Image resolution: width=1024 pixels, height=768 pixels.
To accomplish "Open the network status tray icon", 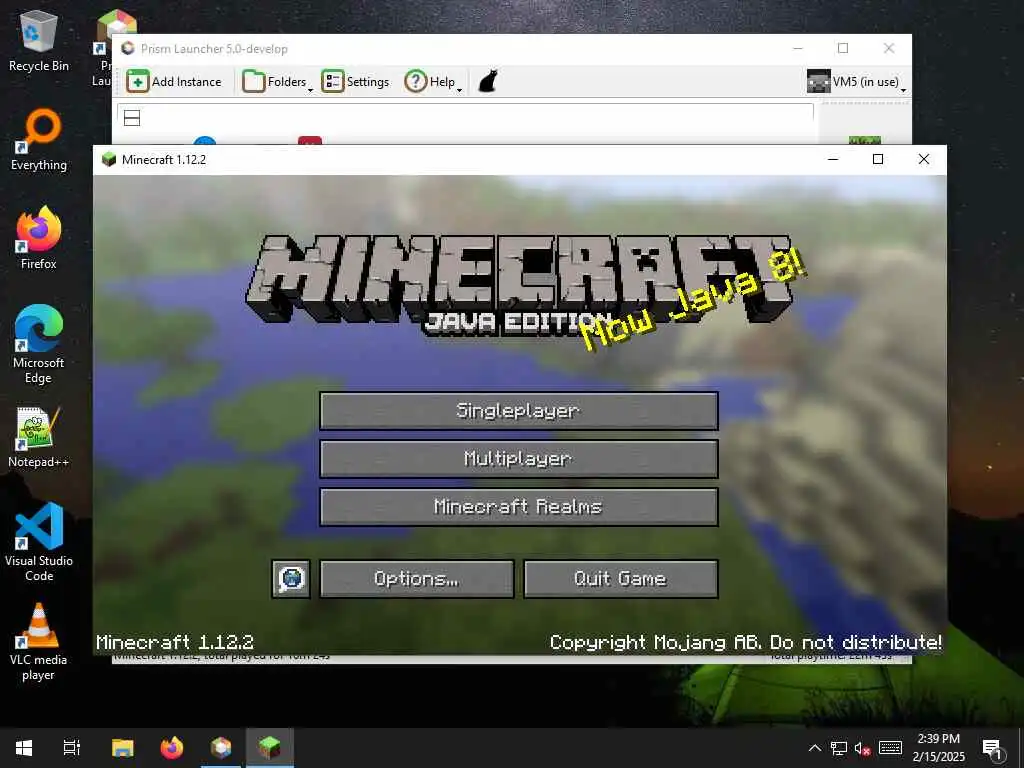I will click(x=839, y=748).
